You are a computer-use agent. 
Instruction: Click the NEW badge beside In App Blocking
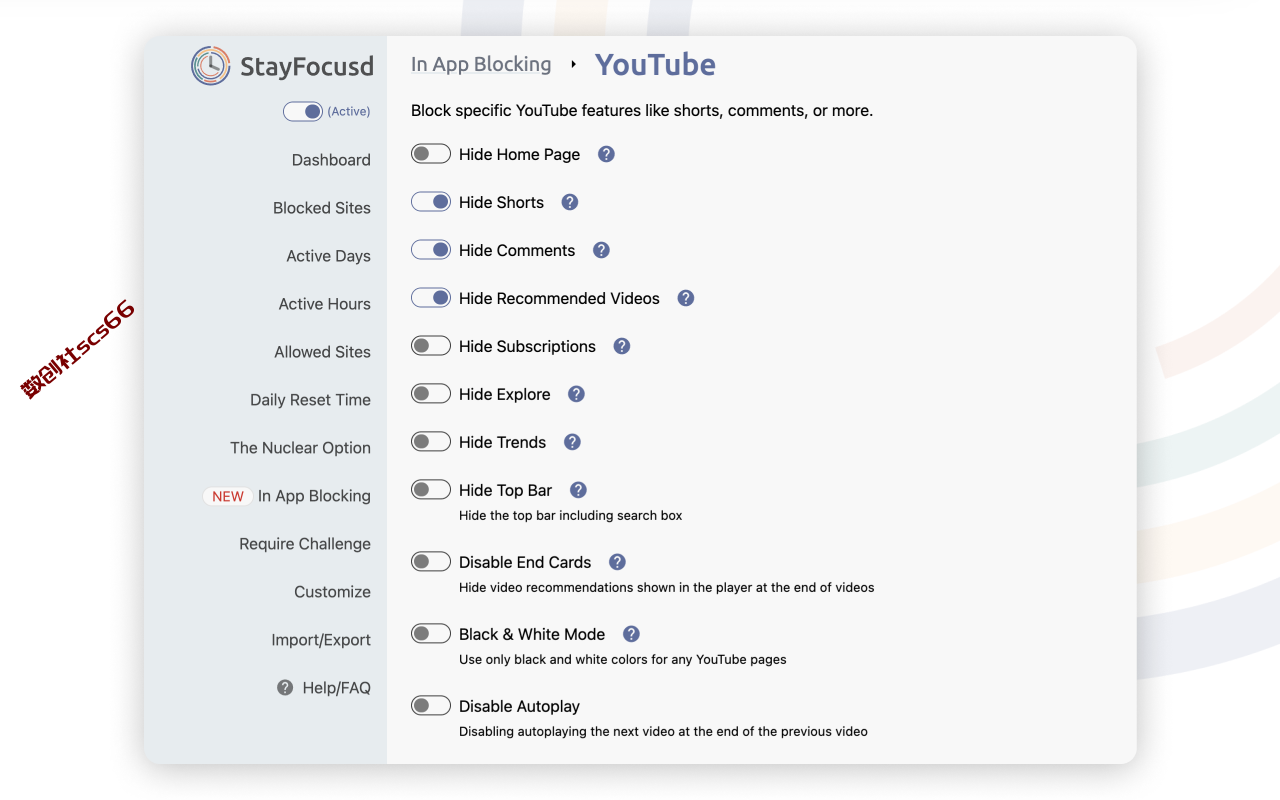tap(228, 496)
